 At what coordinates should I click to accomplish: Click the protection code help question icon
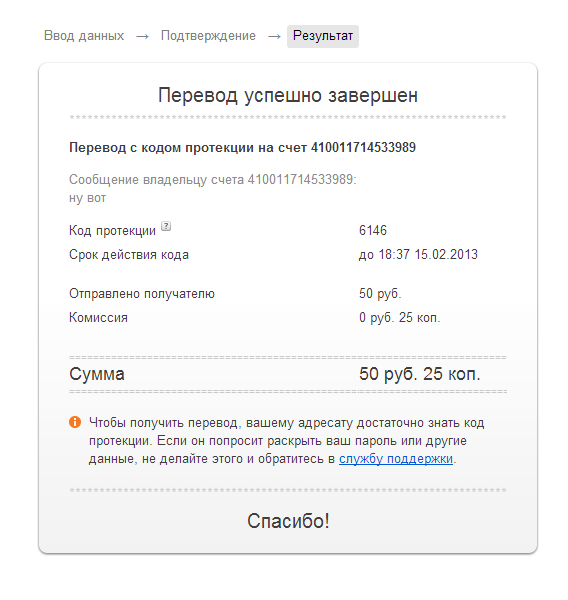tap(166, 226)
